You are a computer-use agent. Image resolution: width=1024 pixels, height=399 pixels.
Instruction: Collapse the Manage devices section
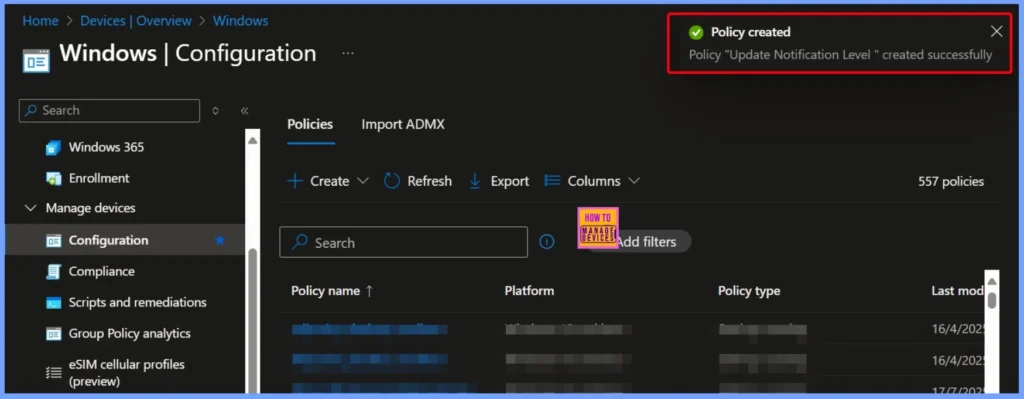pos(30,208)
